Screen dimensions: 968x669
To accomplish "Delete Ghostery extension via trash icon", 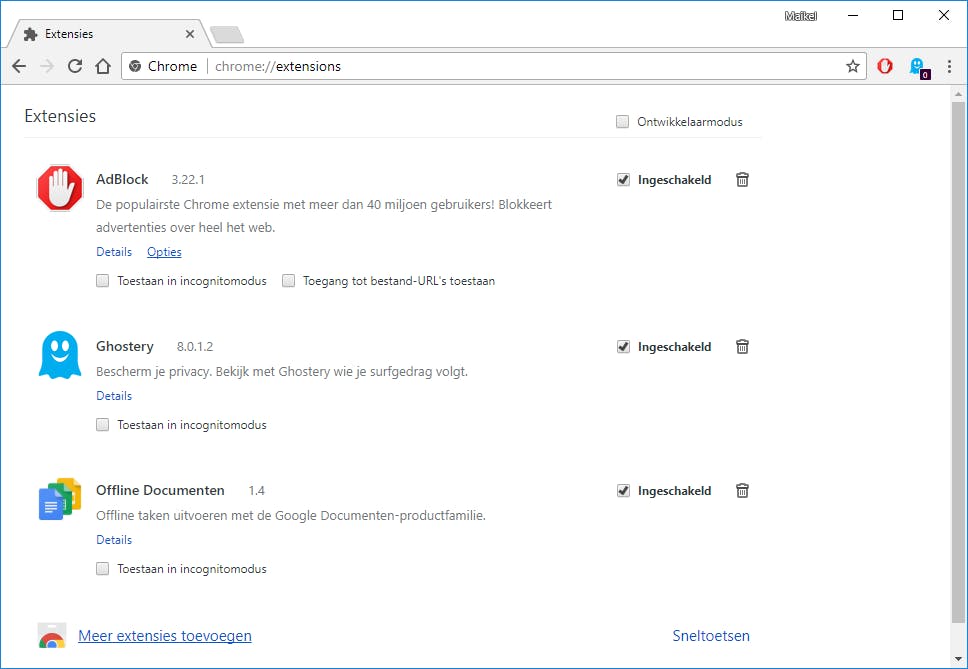I will 742,347.
